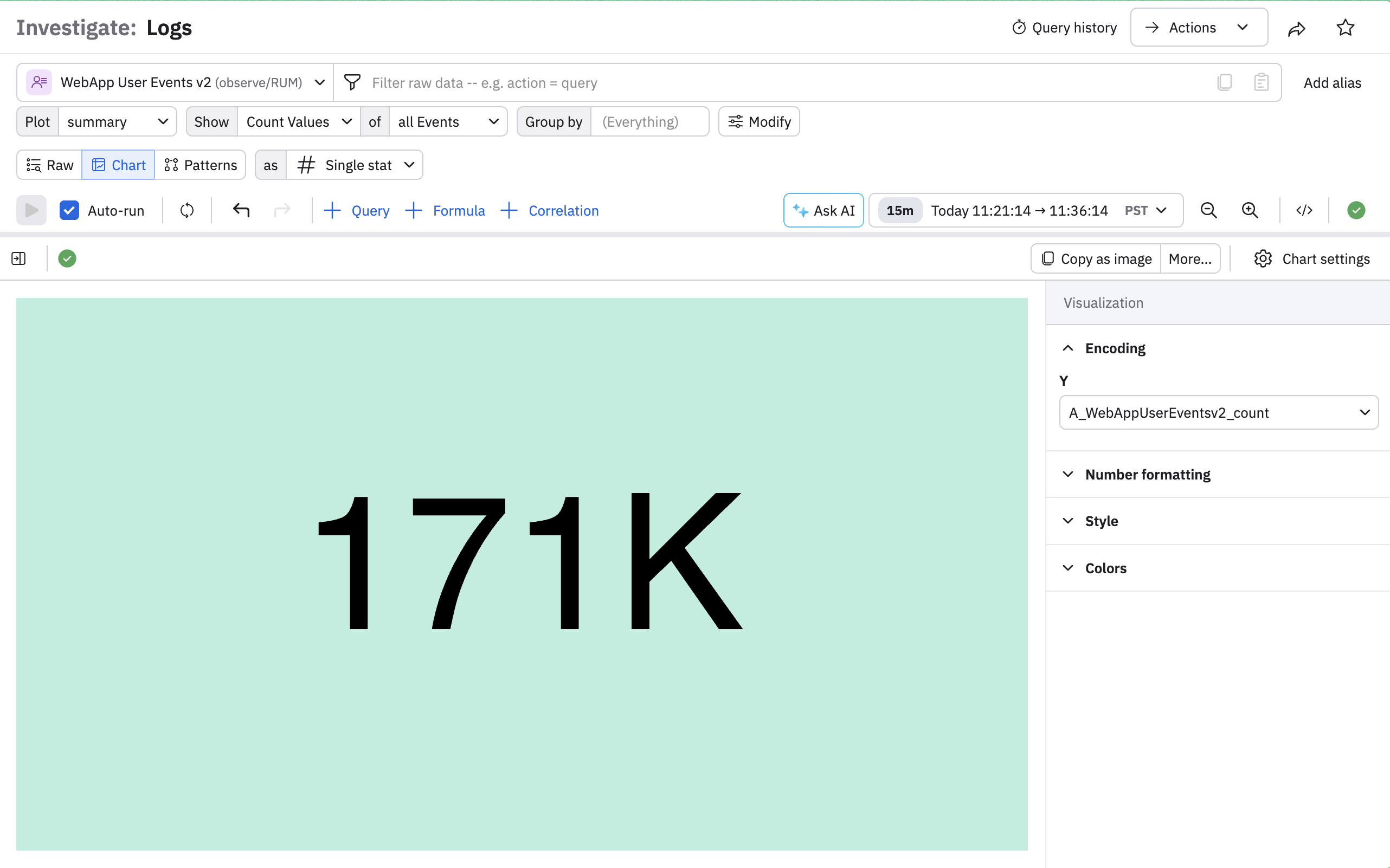Undo the last query change
Image resolution: width=1390 pixels, height=868 pixels.
(x=241, y=211)
